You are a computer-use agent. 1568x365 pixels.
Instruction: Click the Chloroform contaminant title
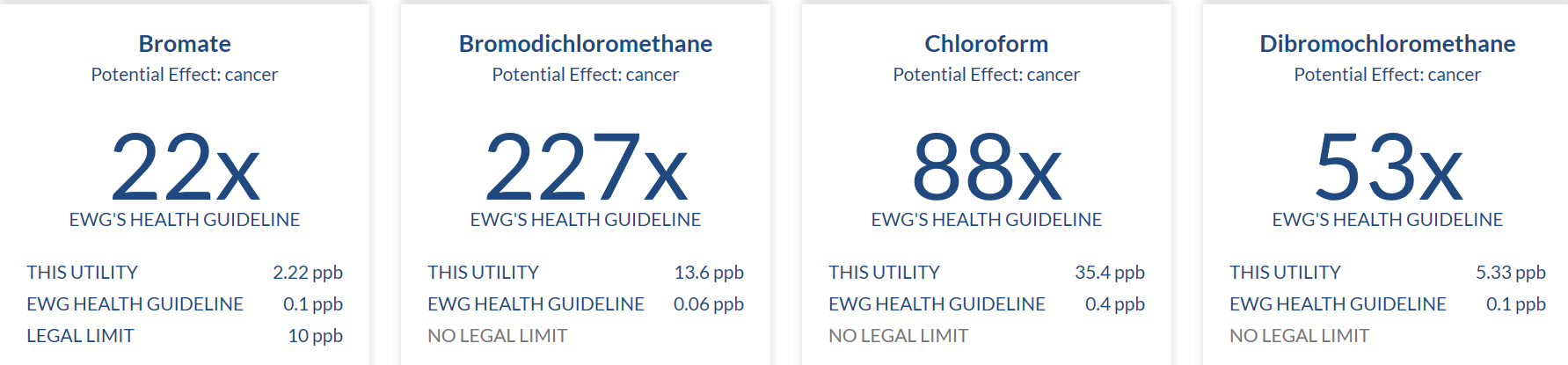(x=986, y=44)
